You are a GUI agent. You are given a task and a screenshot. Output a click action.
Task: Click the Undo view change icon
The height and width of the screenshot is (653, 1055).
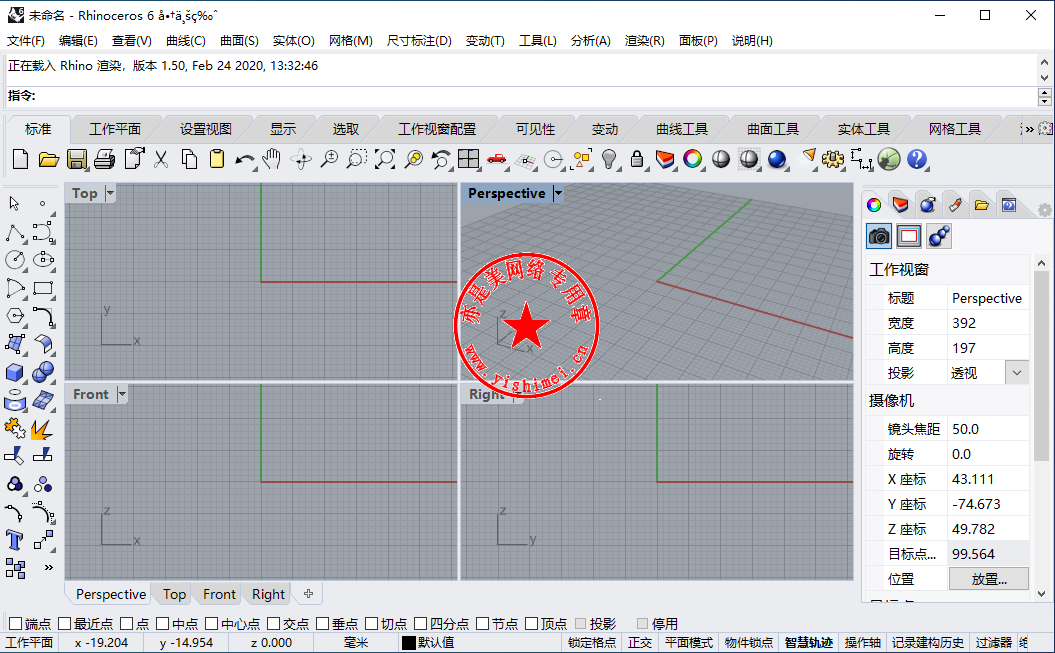click(x=441, y=159)
